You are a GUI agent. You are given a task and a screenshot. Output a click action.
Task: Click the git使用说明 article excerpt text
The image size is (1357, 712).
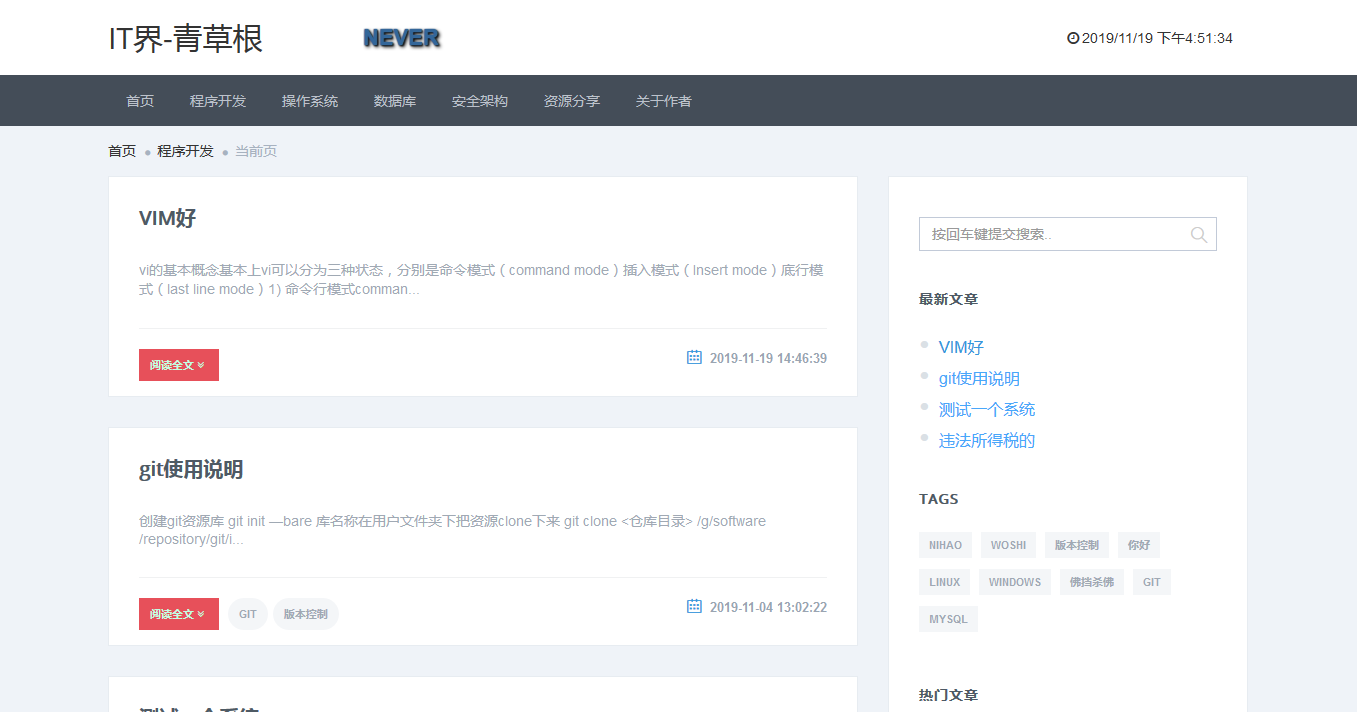[452, 530]
